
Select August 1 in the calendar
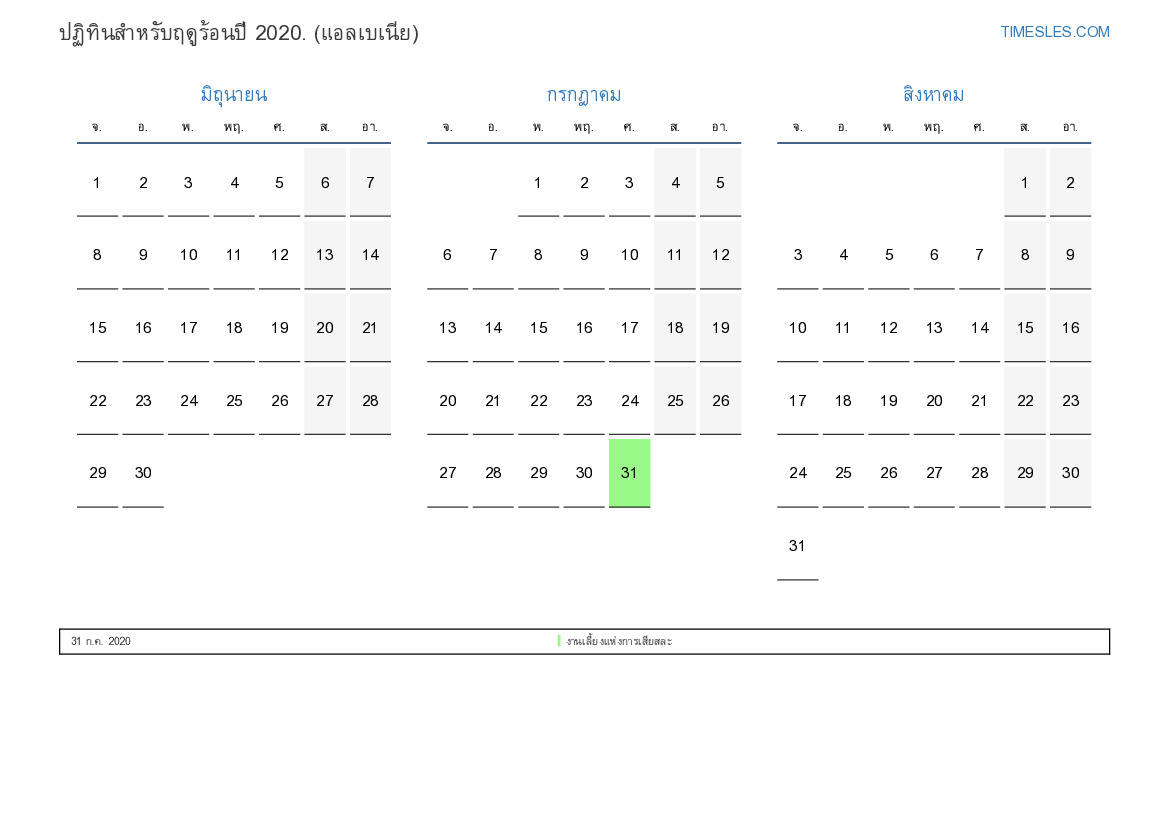1024,183
